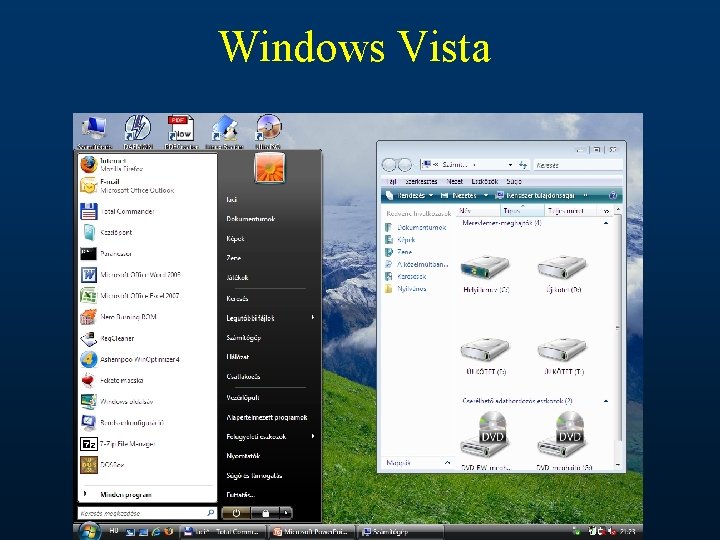Open the Szerkesztés menu
The image size is (720, 540).
tap(421, 181)
